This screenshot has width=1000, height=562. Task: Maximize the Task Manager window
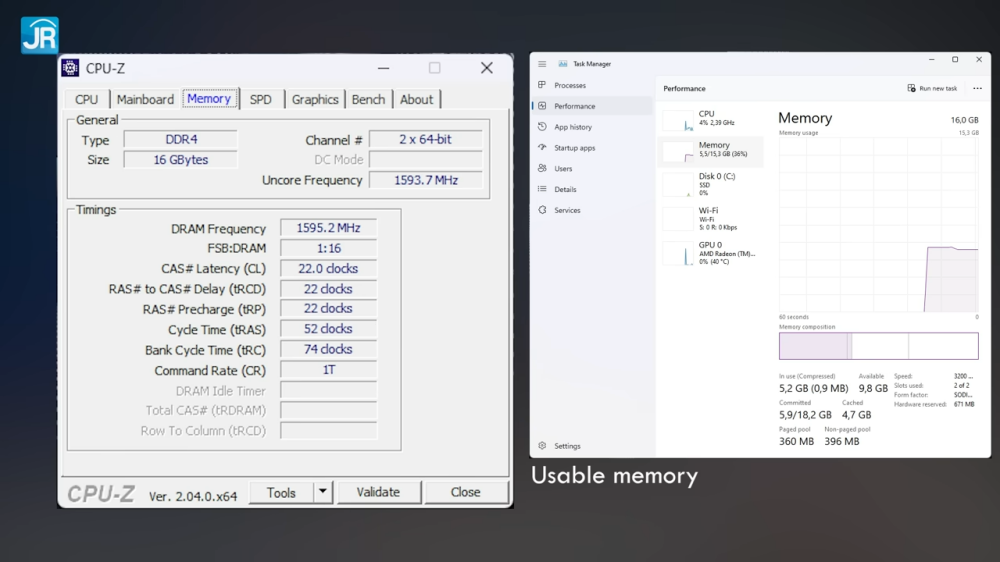tap(955, 59)
